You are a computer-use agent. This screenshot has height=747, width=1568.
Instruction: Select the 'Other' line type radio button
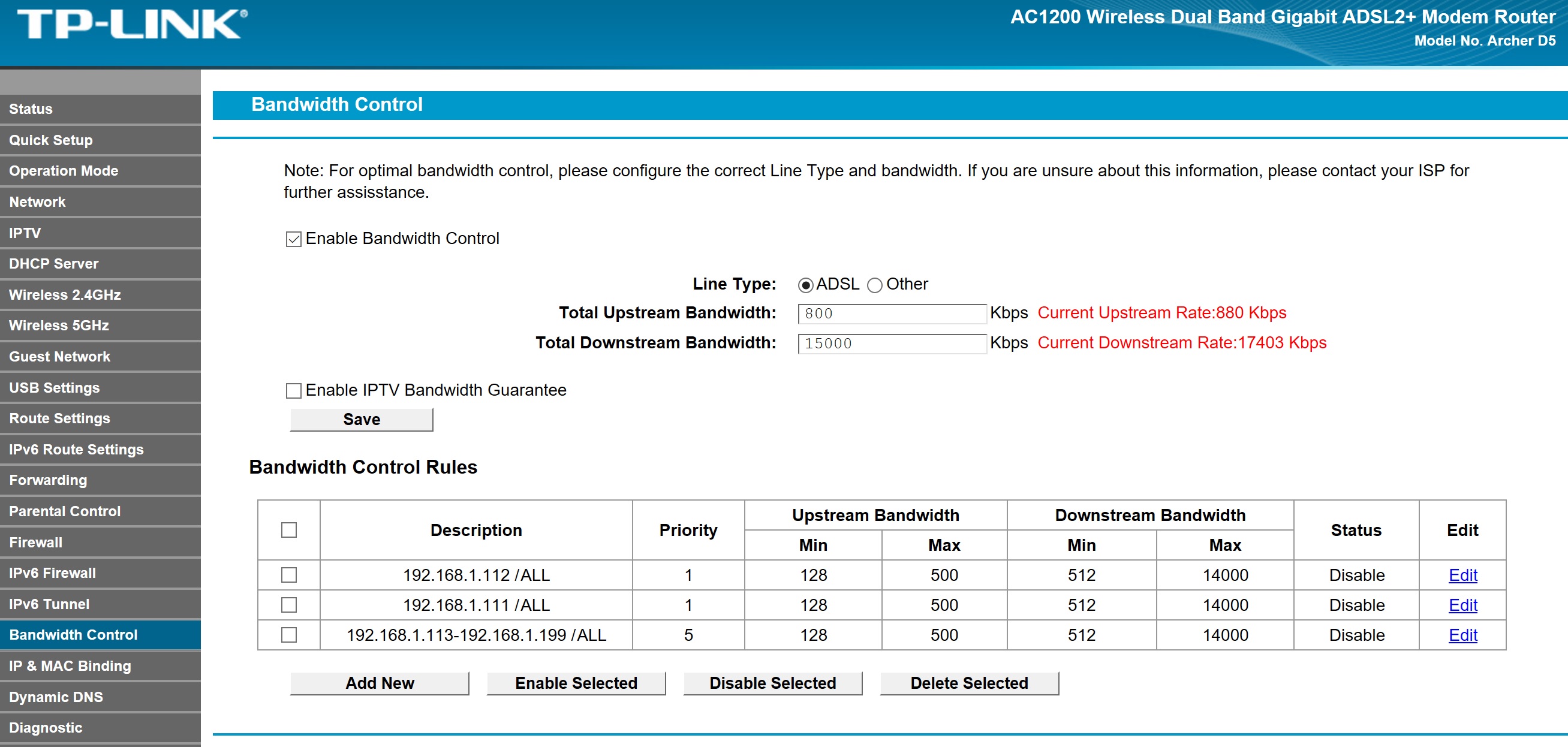[x=875, y=284]
